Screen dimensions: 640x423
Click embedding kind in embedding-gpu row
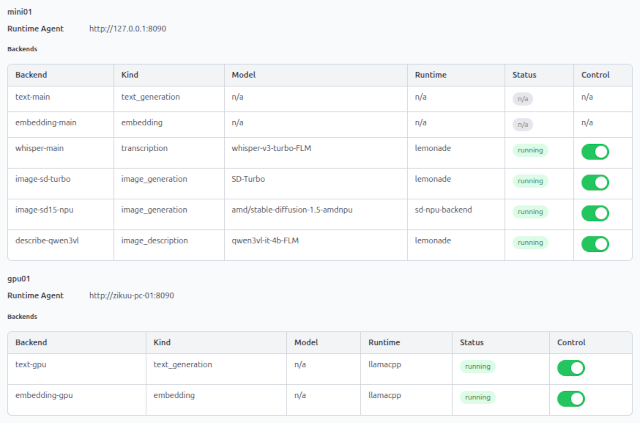tap(174, 395)
